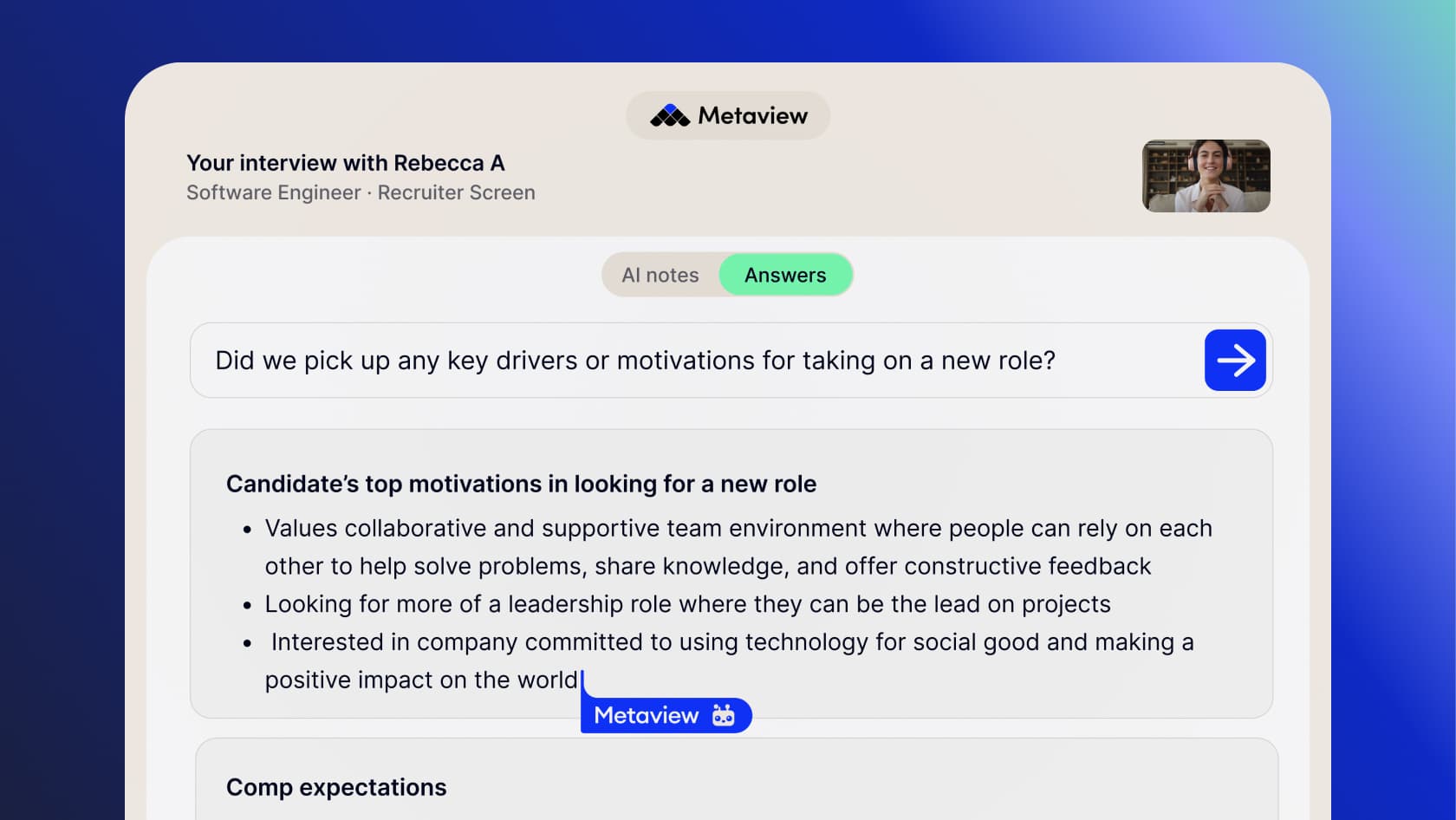Click the interview title for Rebecca A
Image resolution: width=1456 pixels, height=820 pixels.
tap(346, 163)
